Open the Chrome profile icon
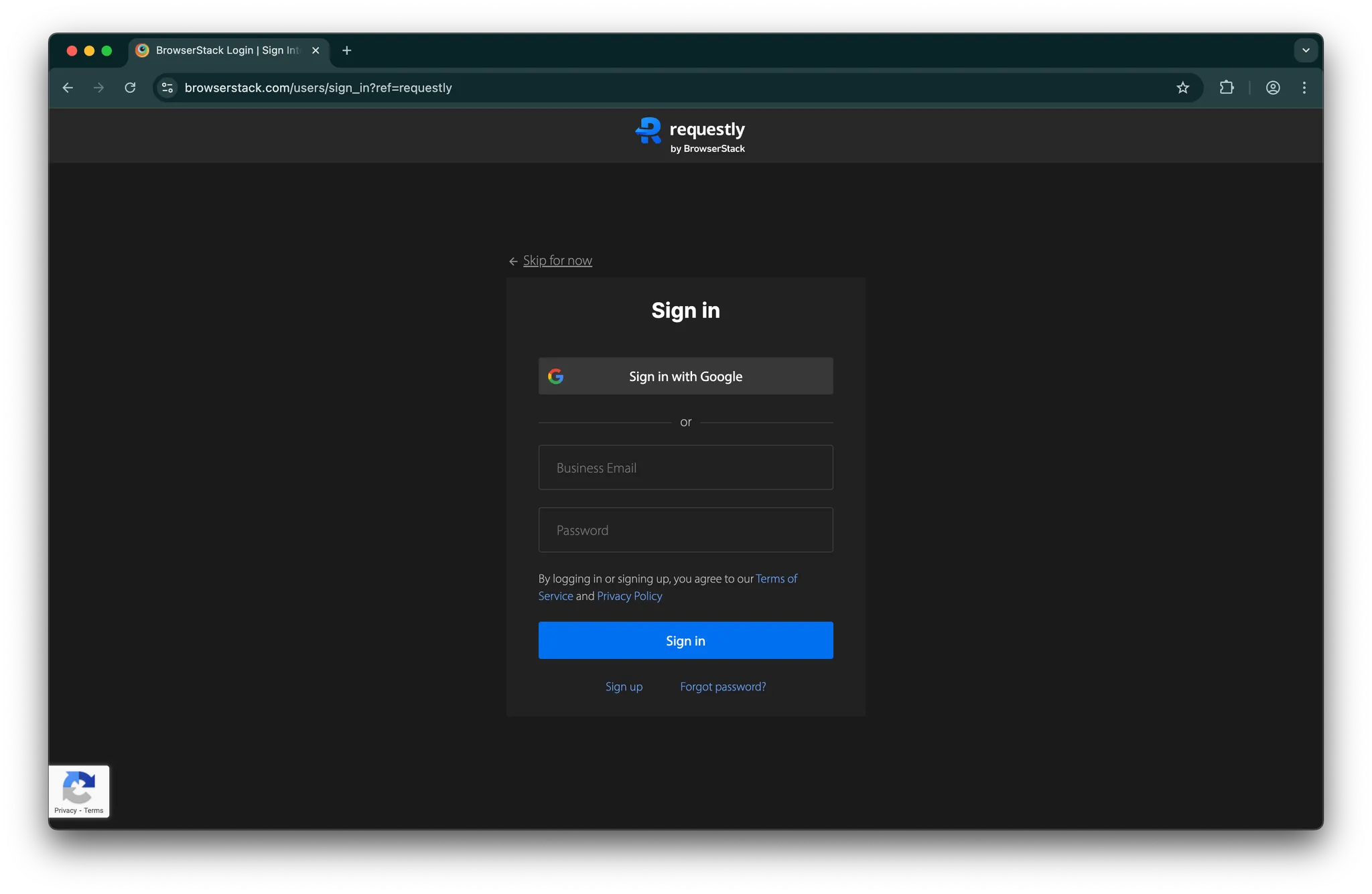This screenshot has width=1372, height=894. point(1273,88)
